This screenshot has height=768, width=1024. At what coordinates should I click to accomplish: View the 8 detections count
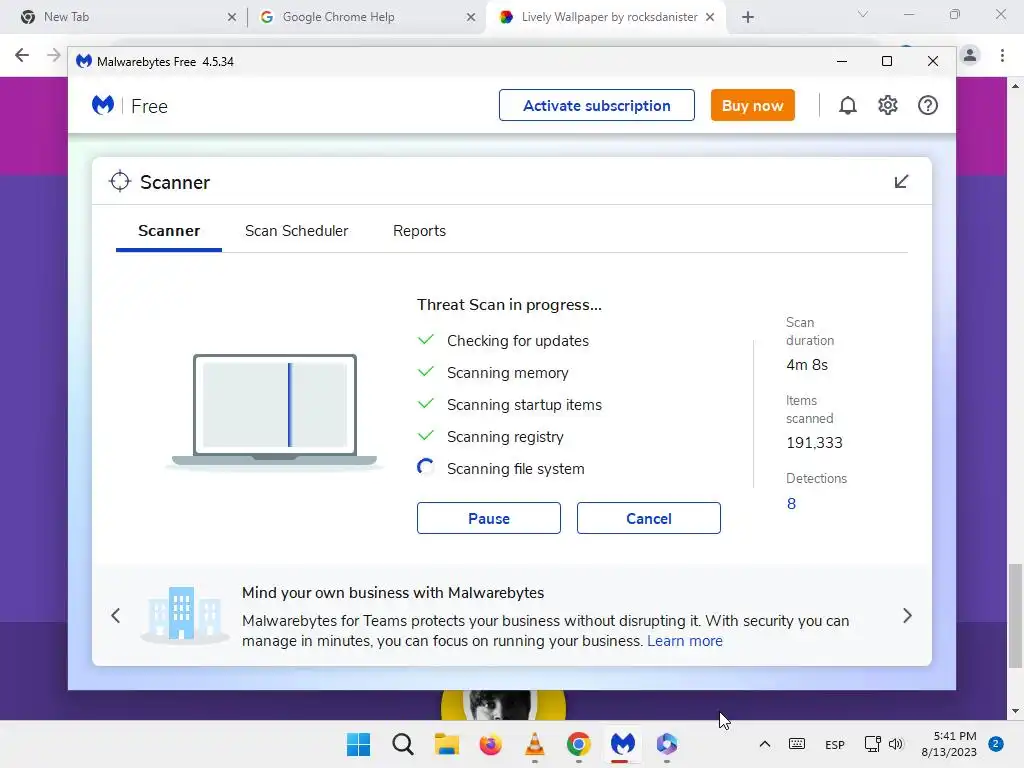click(x=791, y=504)
